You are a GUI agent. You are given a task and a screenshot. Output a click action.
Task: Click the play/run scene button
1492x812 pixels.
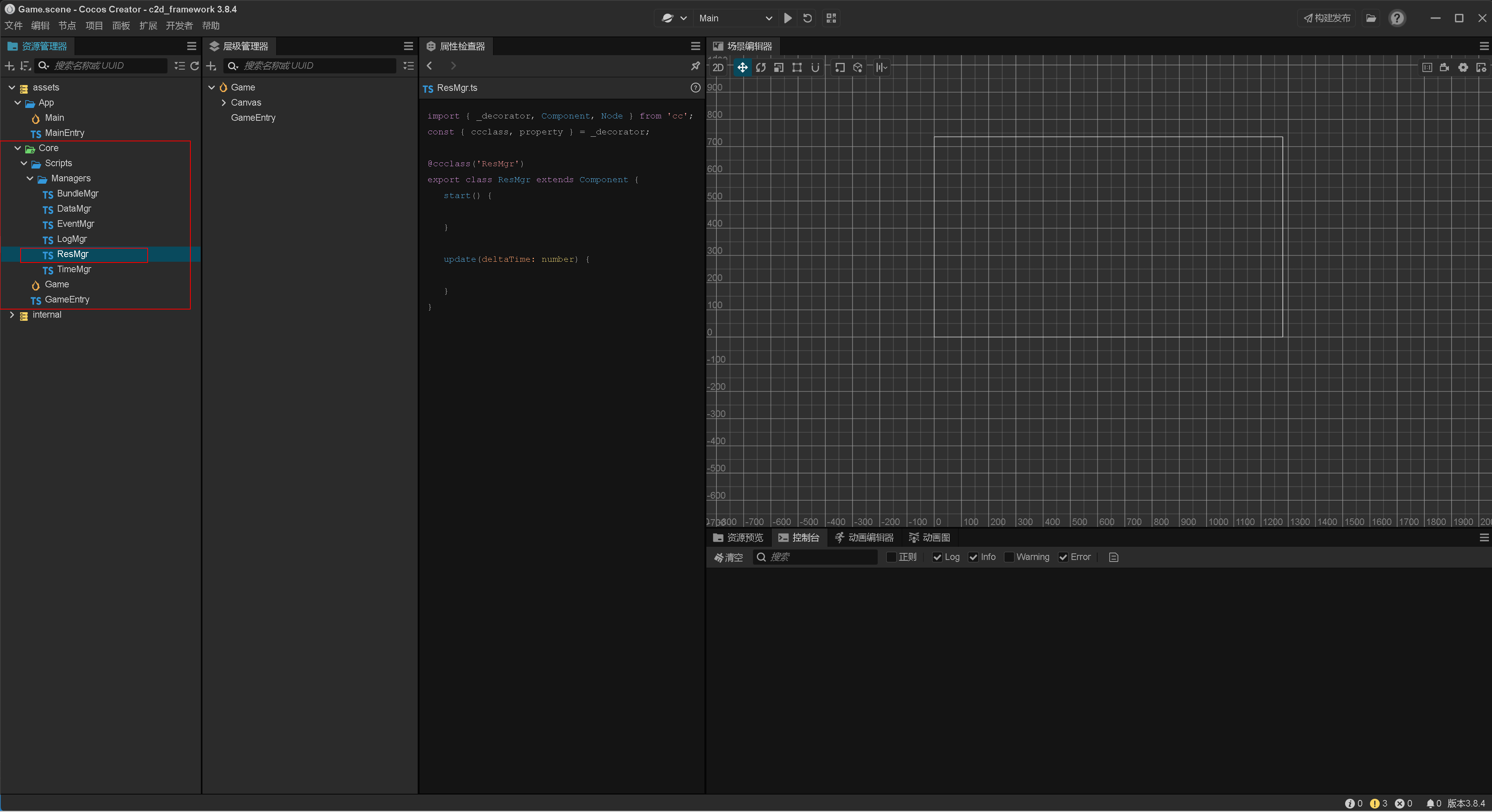(x=789, y=17)
